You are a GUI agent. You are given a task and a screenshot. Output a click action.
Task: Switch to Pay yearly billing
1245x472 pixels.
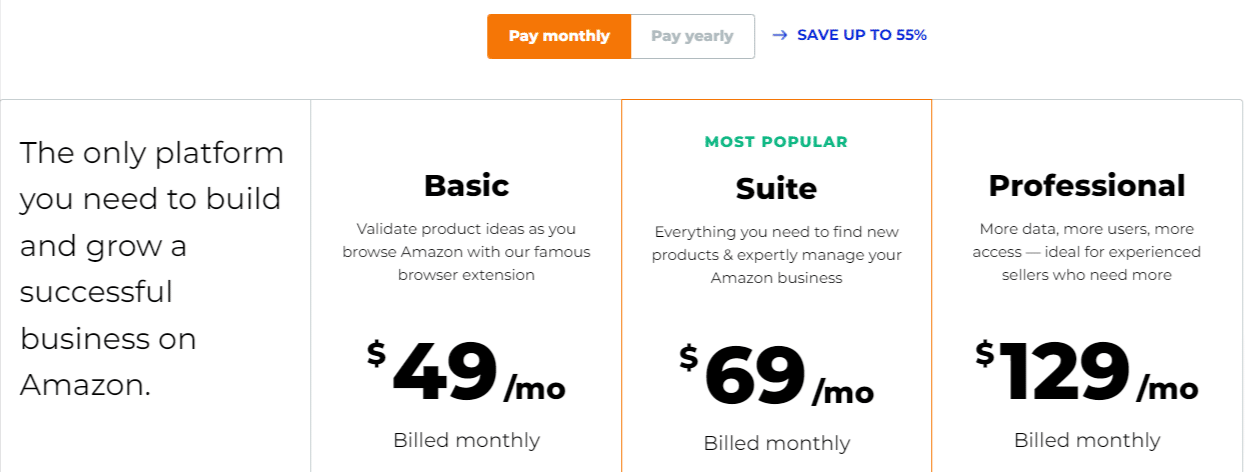pyautogui.click(x=692, y=36)
